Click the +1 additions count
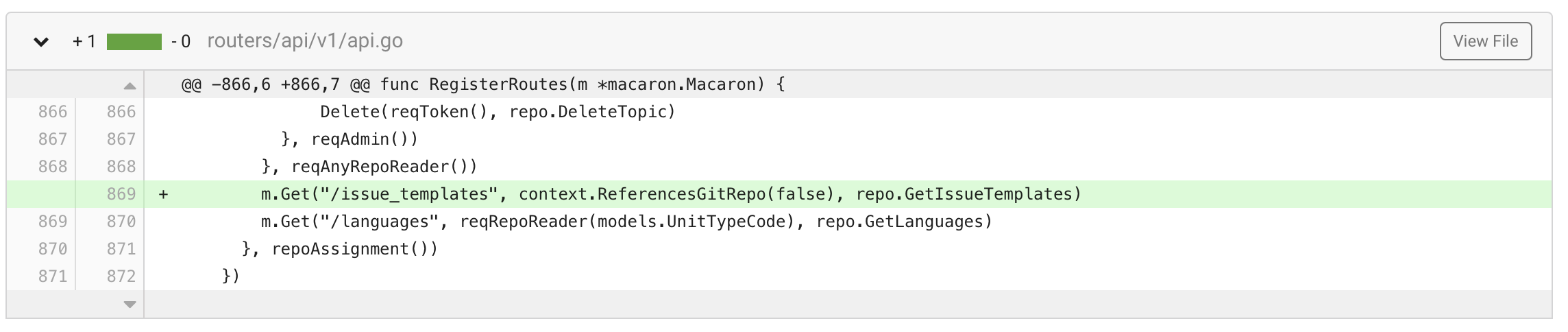The image size is (1568, 332). 84,42
